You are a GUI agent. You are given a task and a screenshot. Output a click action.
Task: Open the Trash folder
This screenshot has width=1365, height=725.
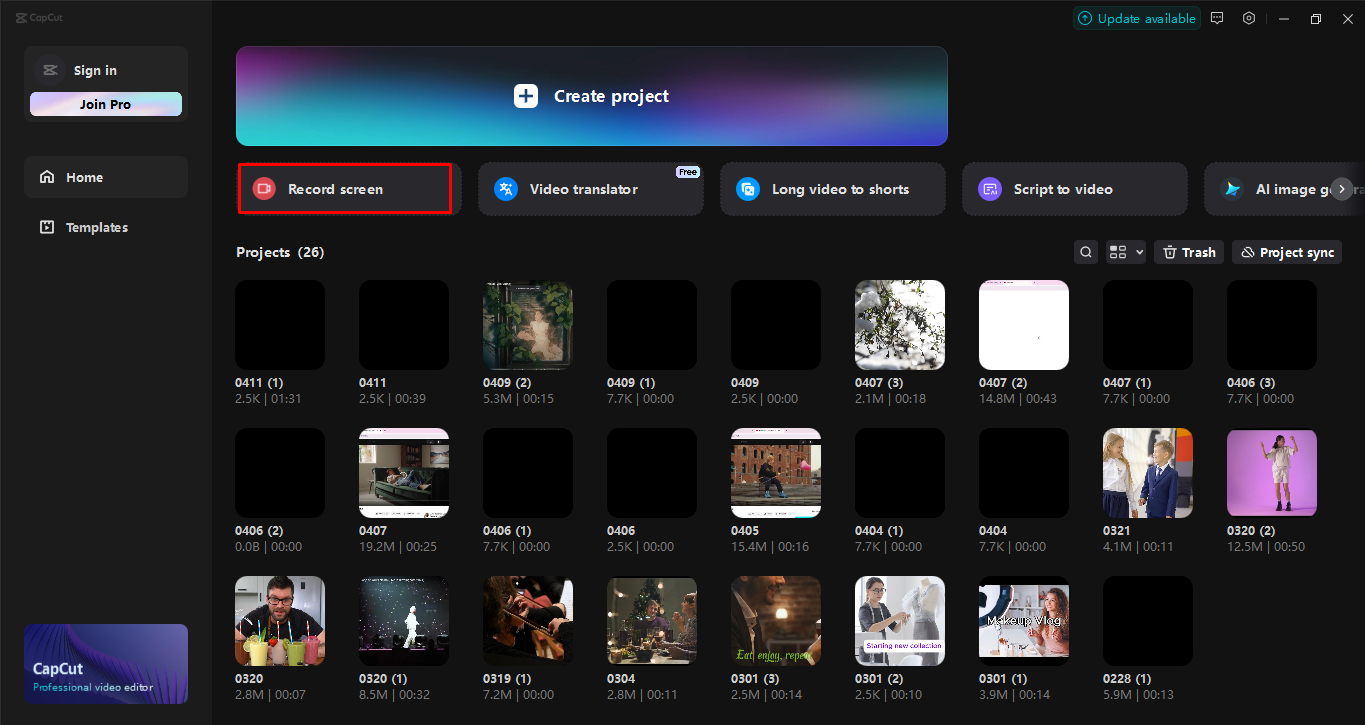[1188, 251]
